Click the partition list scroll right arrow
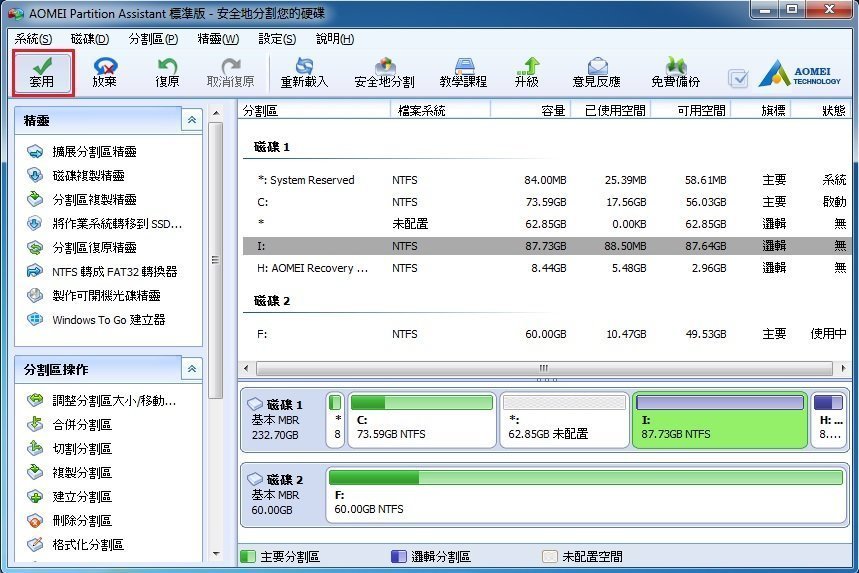Screen dimensions: 859x573 click(843, 368)
